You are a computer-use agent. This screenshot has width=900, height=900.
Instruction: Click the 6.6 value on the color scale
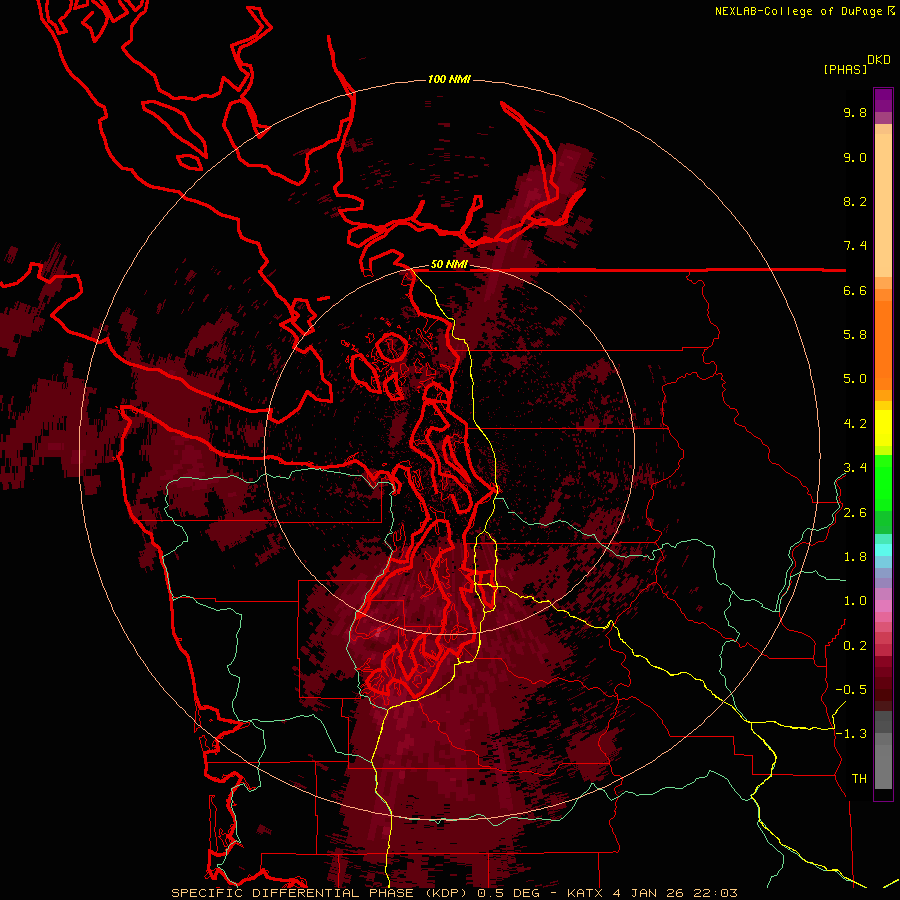pyautogui.click(x=855, y=290)
